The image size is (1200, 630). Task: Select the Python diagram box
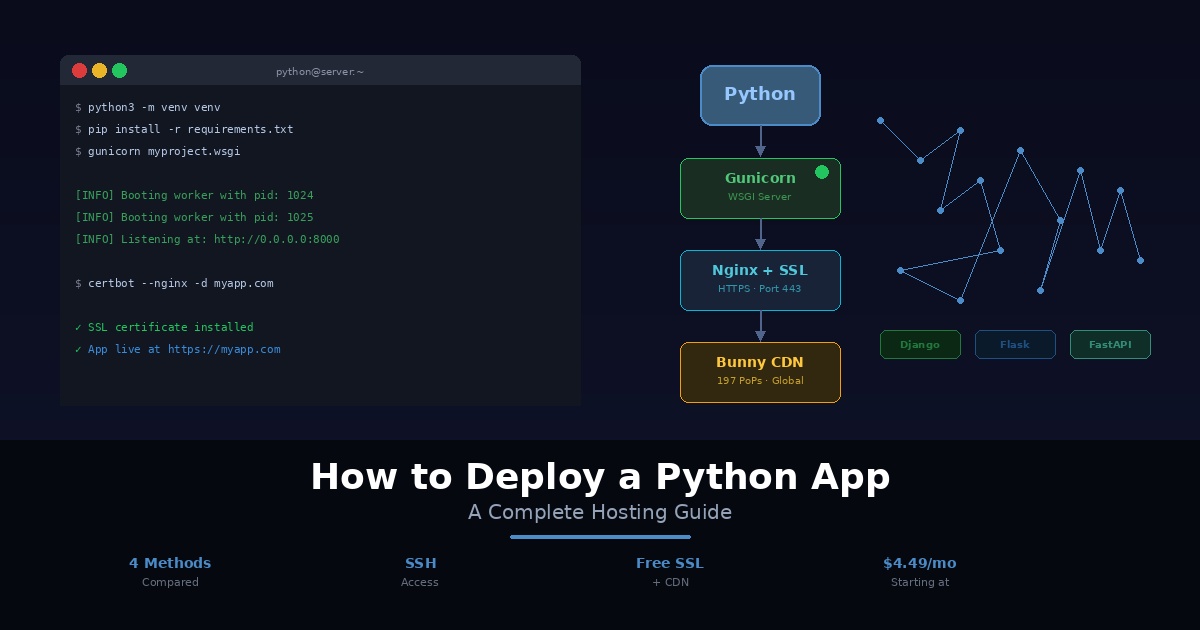[760, 95]
